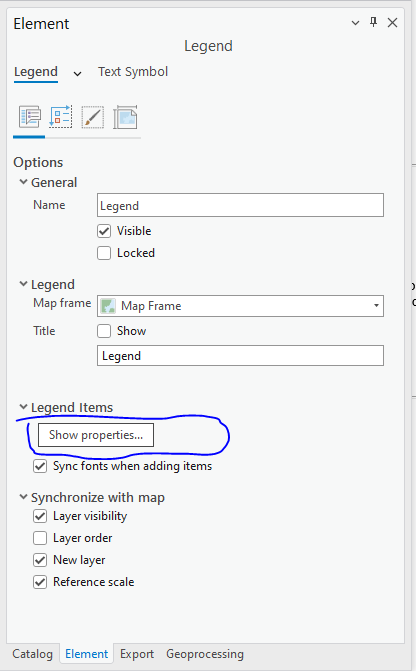Viewport: 416px width, 671px height.
Task: Collapse the Synchronize with map section
Action: (x=24, y=497)
